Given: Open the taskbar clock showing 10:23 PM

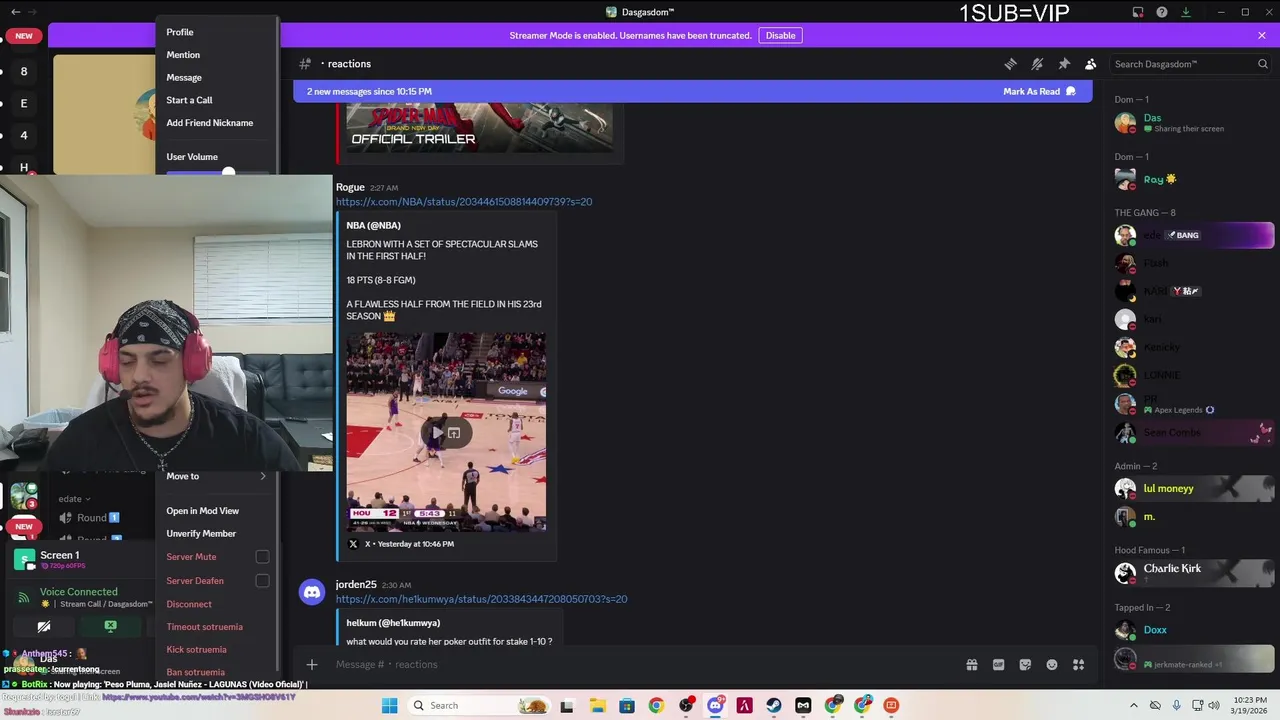Looking at the screenshot, I should point(1248,705).
